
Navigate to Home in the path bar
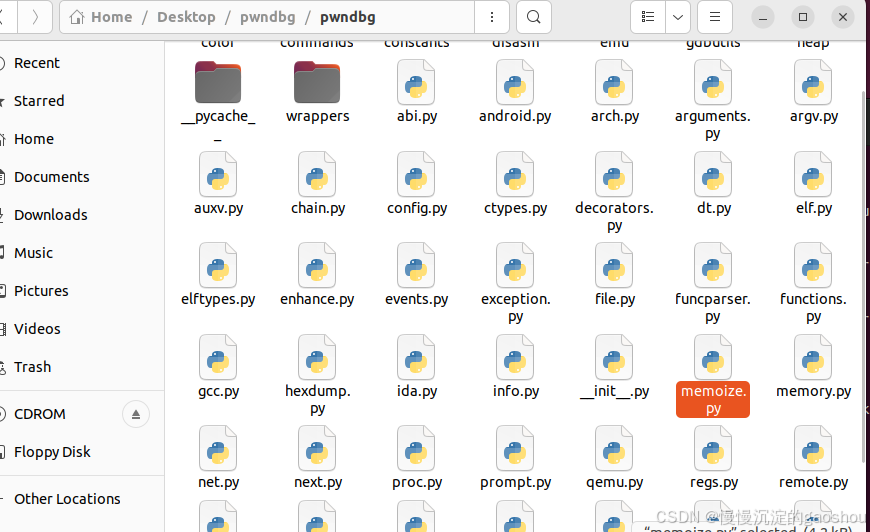click(x=101, y=17)
